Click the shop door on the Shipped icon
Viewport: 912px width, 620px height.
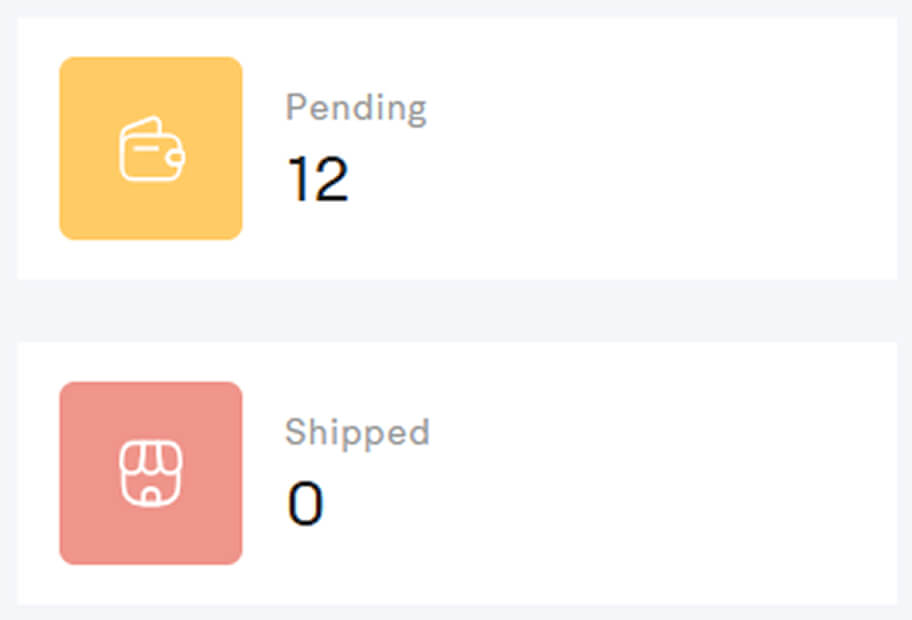151,493
